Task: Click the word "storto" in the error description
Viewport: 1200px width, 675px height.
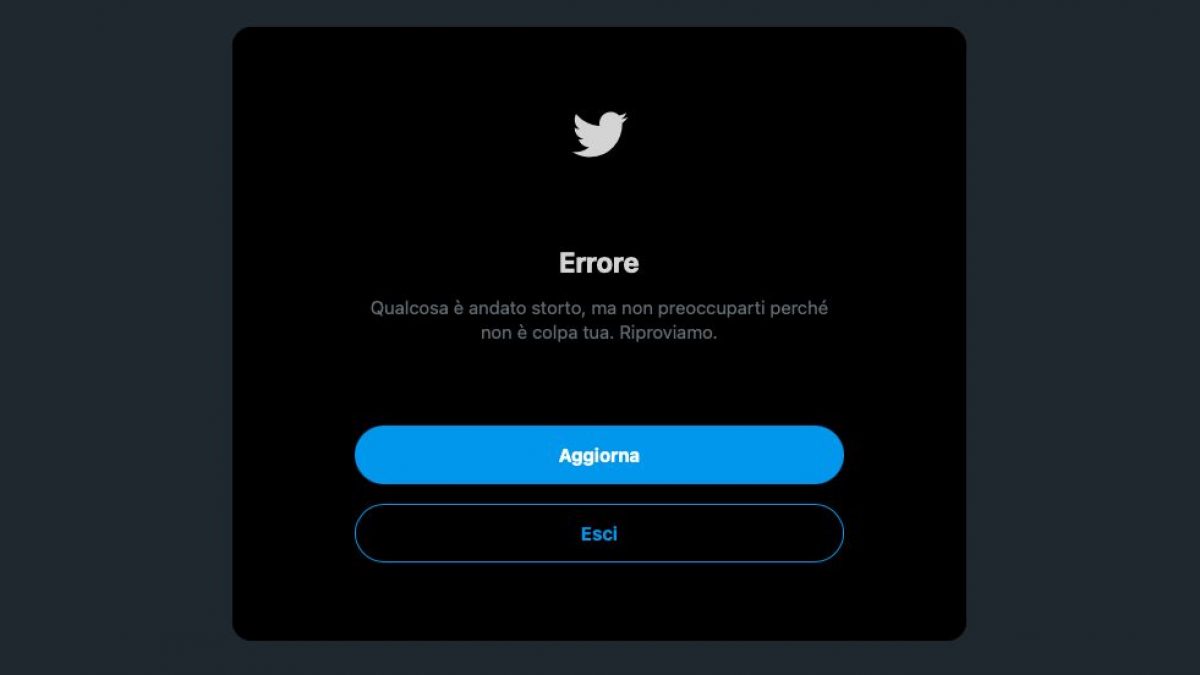Action: point(548,308)
